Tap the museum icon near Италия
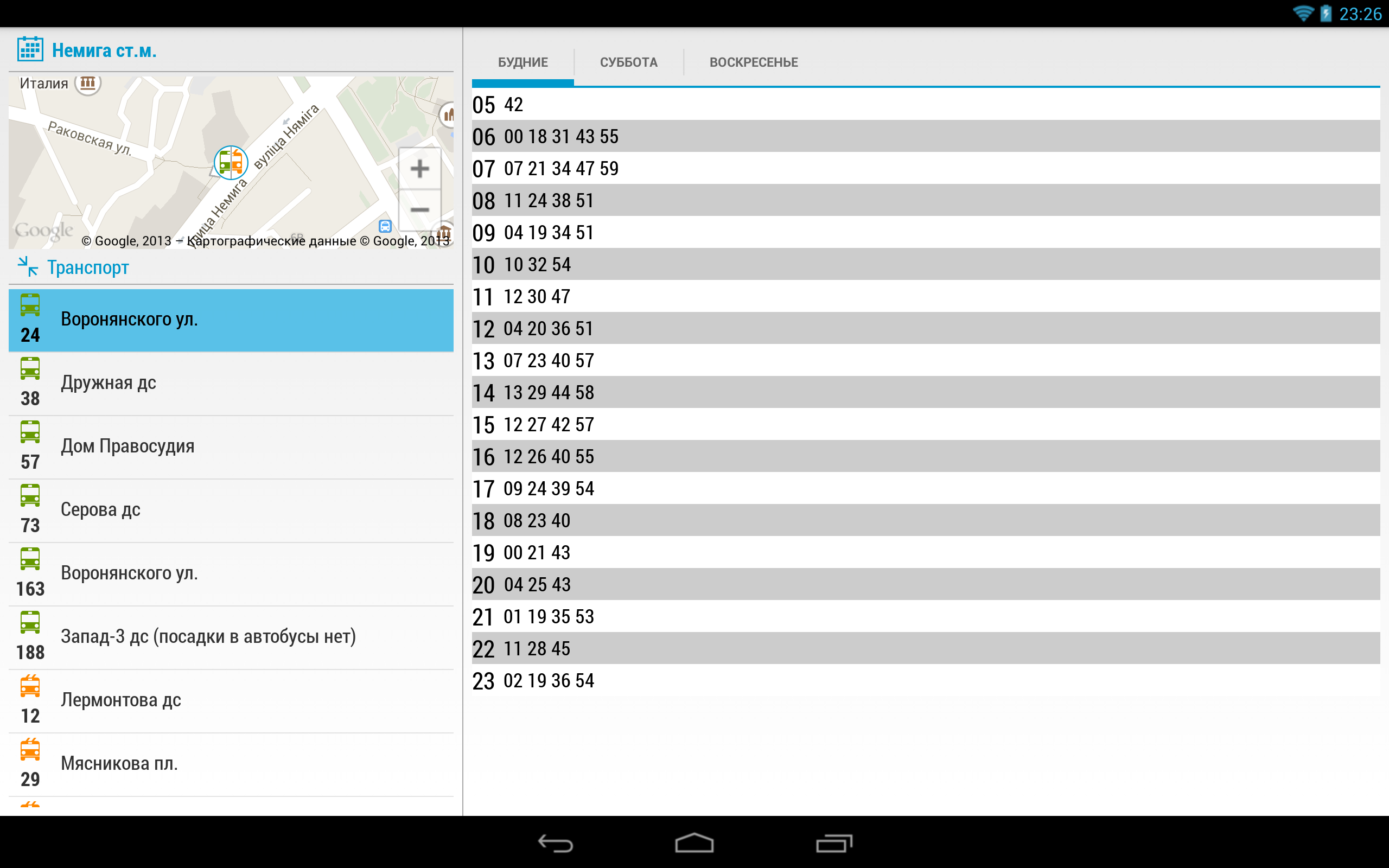 tap(88, 83)
